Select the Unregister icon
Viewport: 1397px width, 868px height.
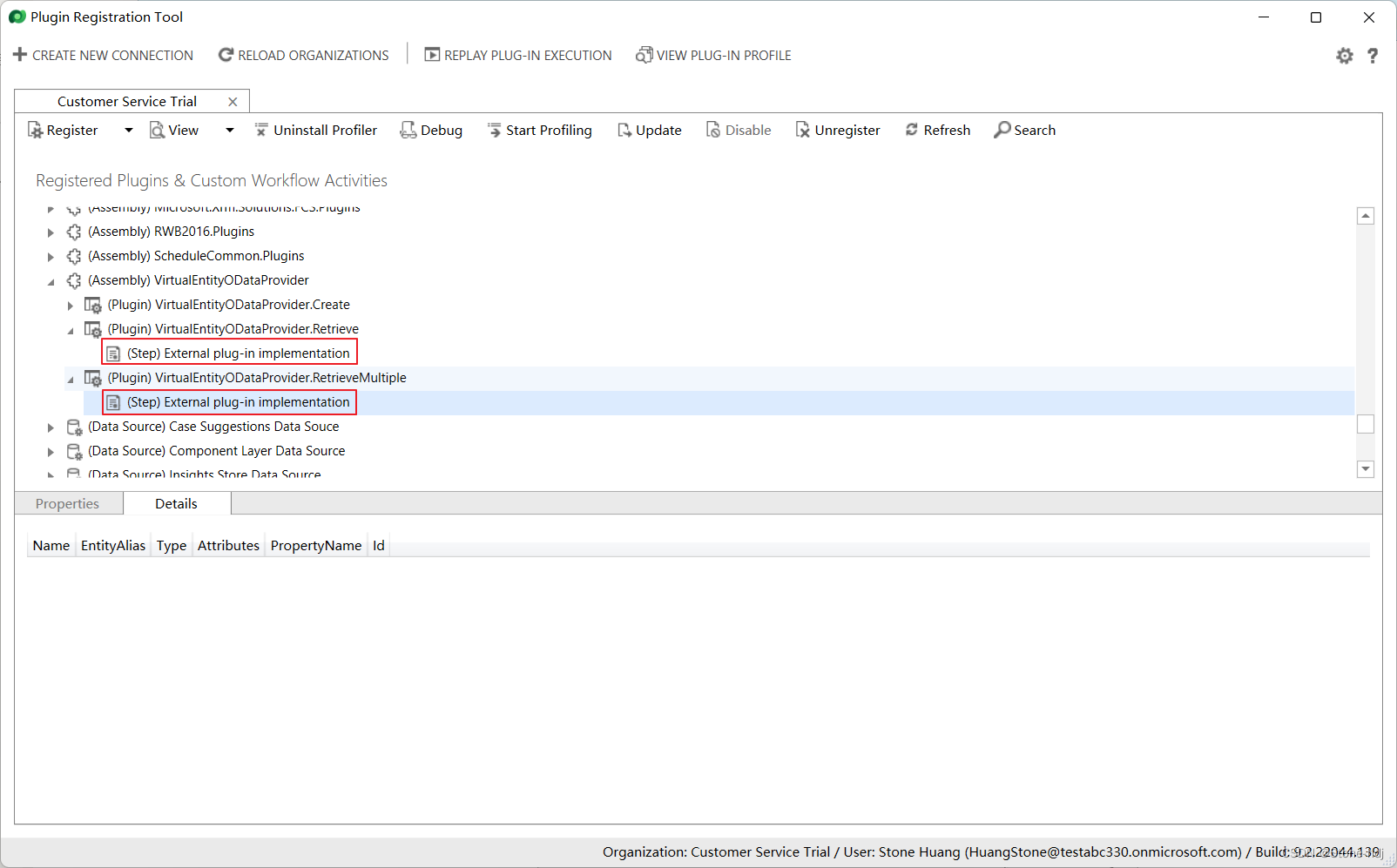tap(803, 130)
